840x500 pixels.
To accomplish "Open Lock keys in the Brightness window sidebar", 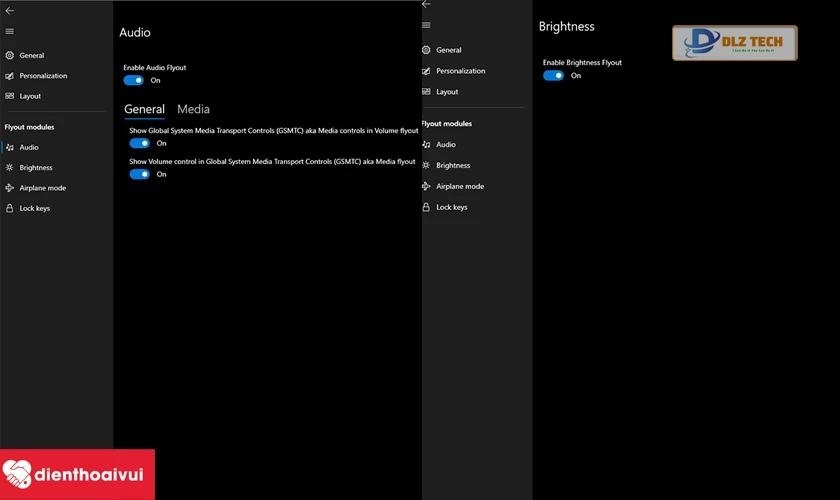I will coord(451,207).
